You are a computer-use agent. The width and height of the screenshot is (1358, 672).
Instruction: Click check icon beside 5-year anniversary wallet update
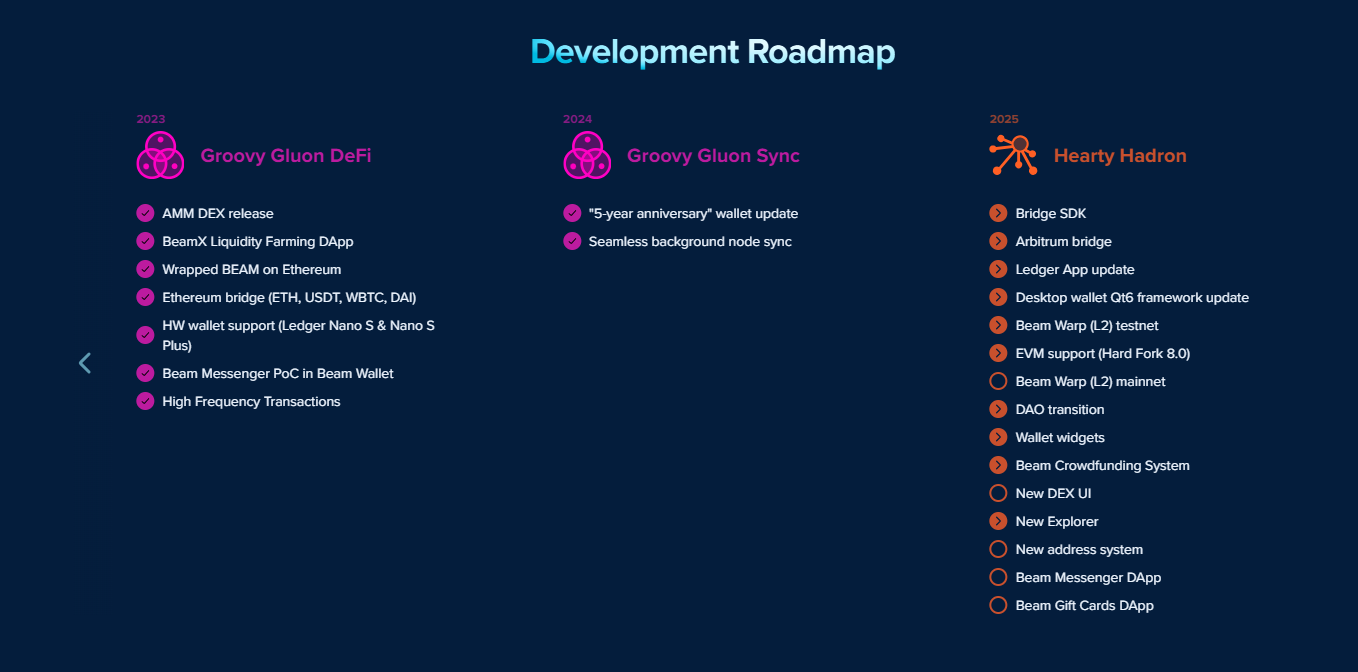coord(572,213)
